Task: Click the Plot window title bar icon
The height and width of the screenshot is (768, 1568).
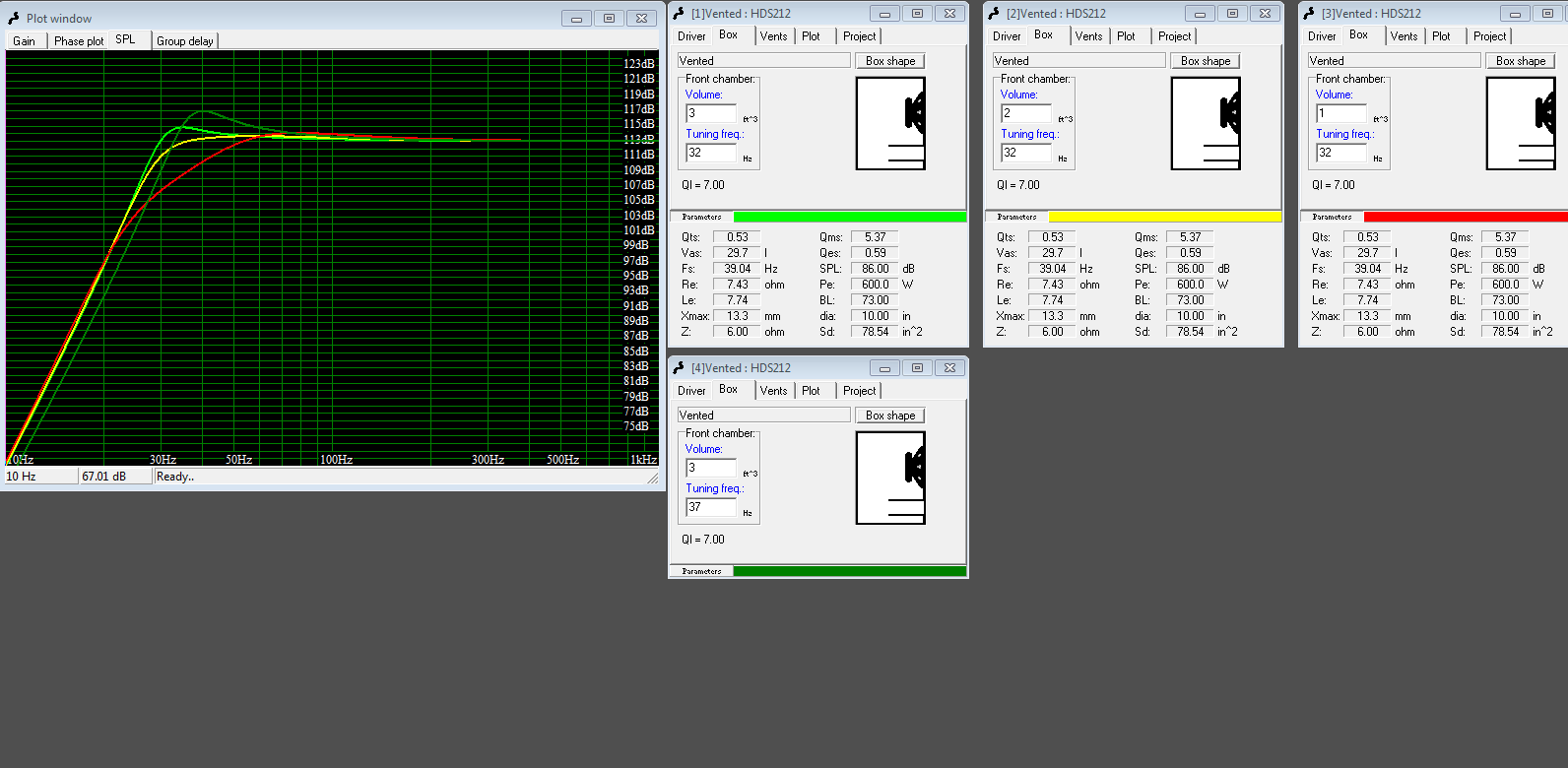Action: coord(14,18)
